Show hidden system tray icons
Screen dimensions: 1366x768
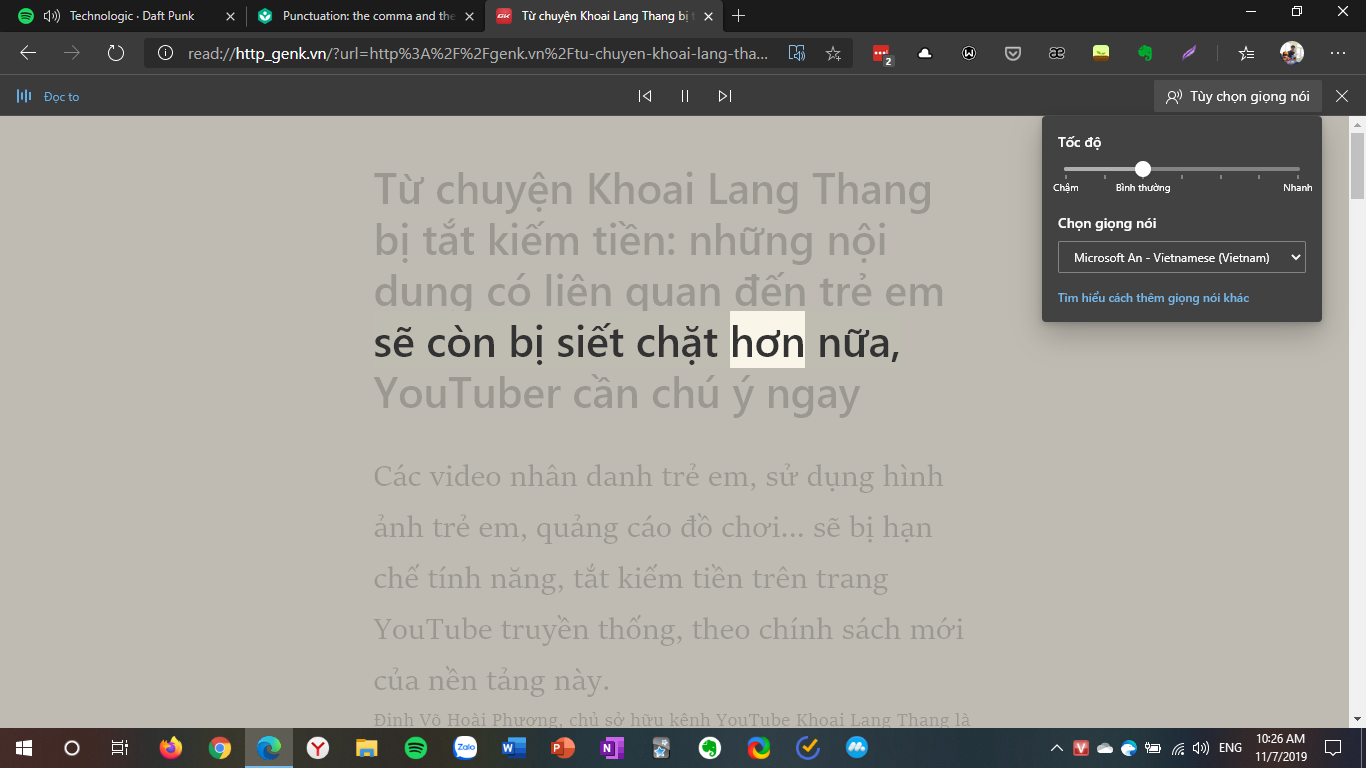[x=1057, y=748]
